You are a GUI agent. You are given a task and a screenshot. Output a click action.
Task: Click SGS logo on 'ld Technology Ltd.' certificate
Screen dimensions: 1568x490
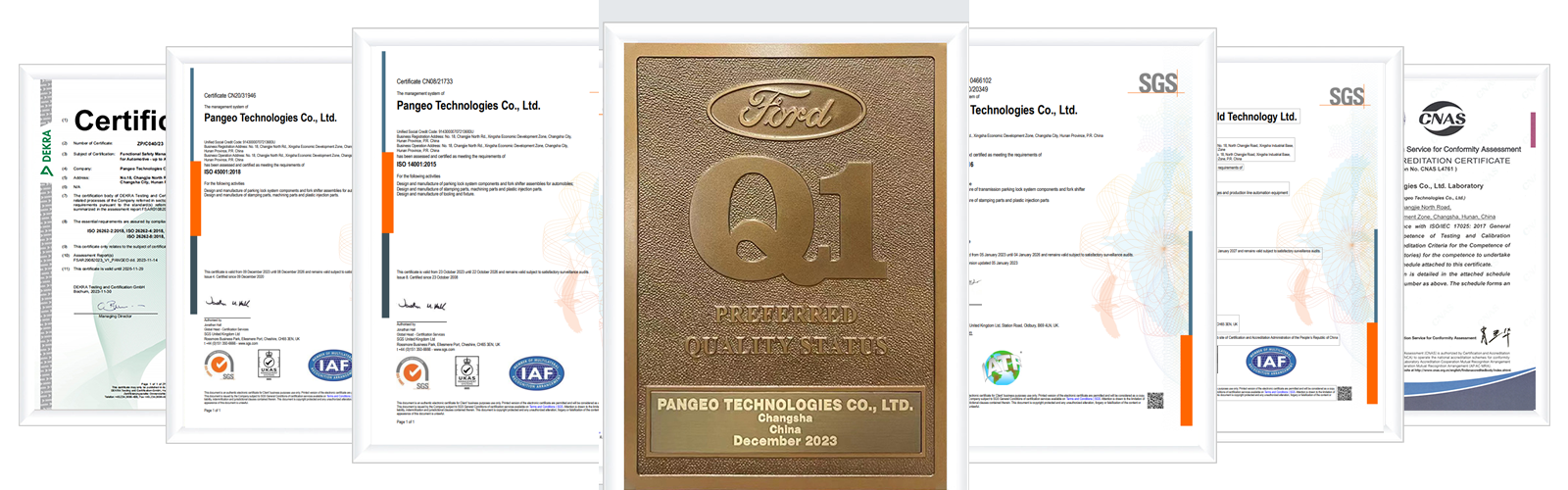[x=1347, y=96]
